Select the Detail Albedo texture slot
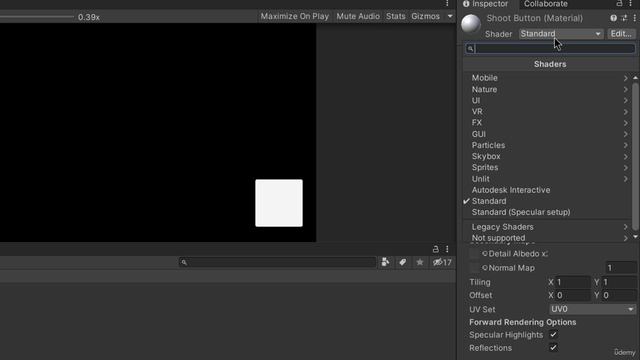The width and height of the screenshot is (640, 360). [474, 254]
